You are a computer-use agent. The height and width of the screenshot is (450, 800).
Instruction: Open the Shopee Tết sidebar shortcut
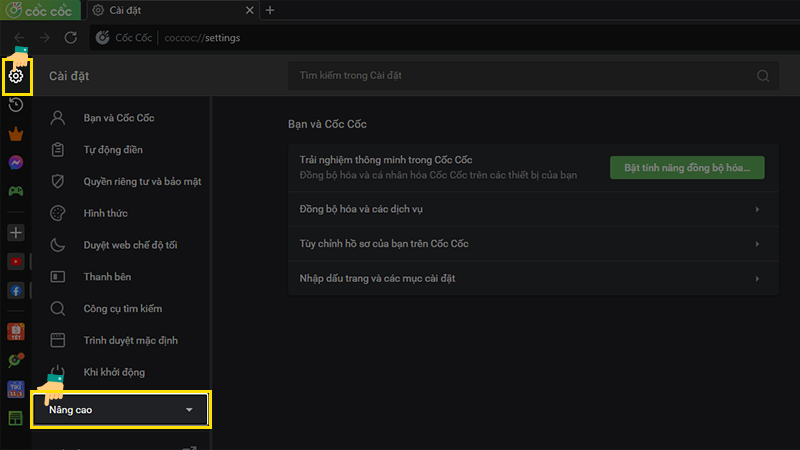point(16,332)
